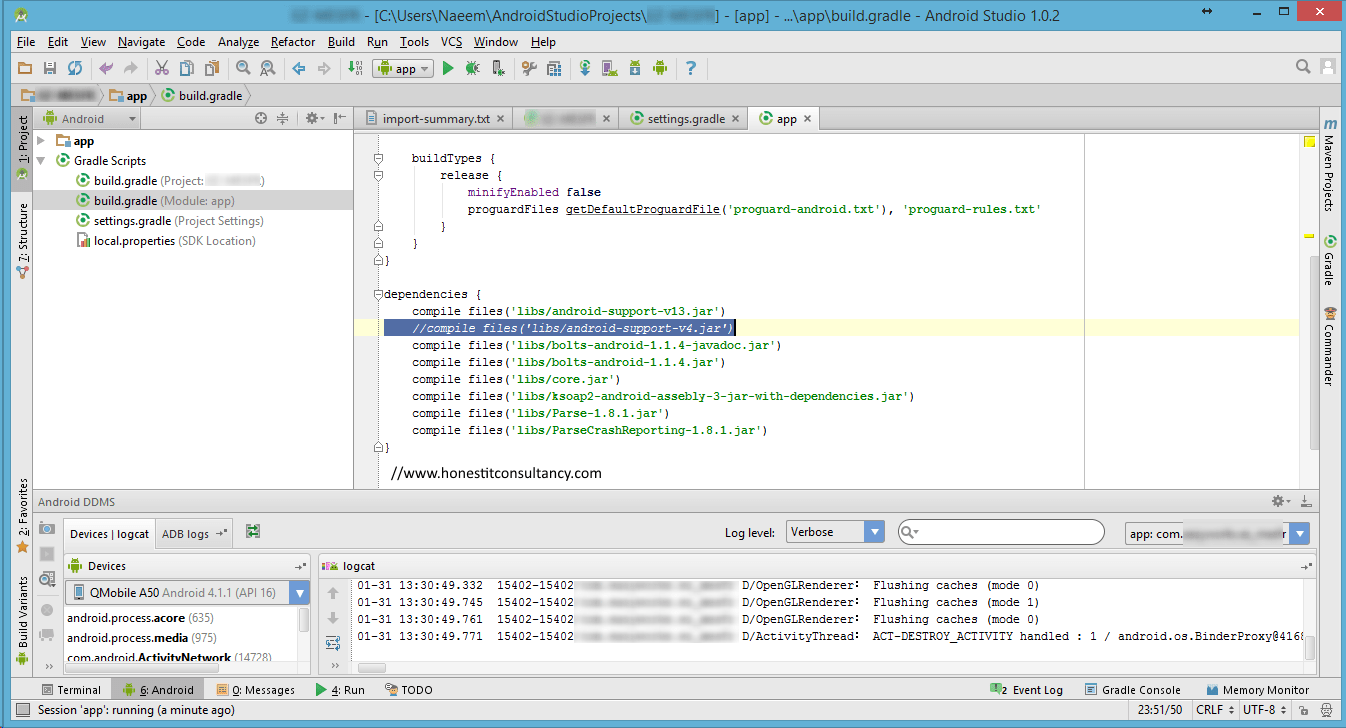
Task: Run the app with green play button
Action: coord(448,68)
